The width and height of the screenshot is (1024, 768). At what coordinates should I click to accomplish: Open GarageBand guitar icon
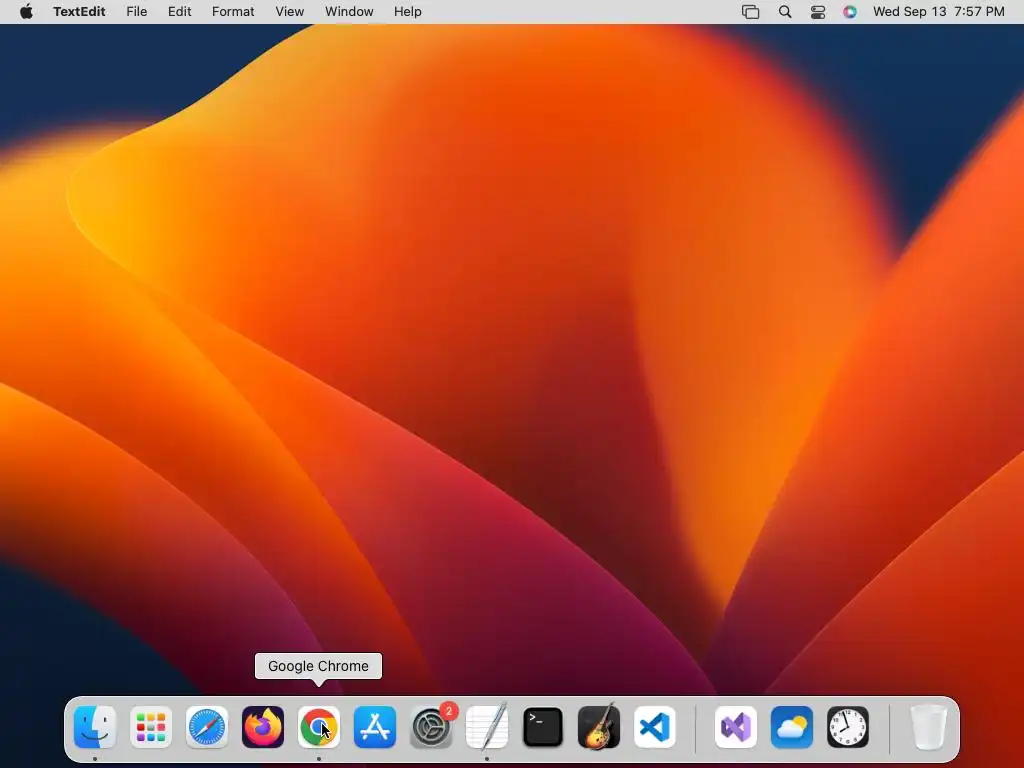click(x=599, y=727)
